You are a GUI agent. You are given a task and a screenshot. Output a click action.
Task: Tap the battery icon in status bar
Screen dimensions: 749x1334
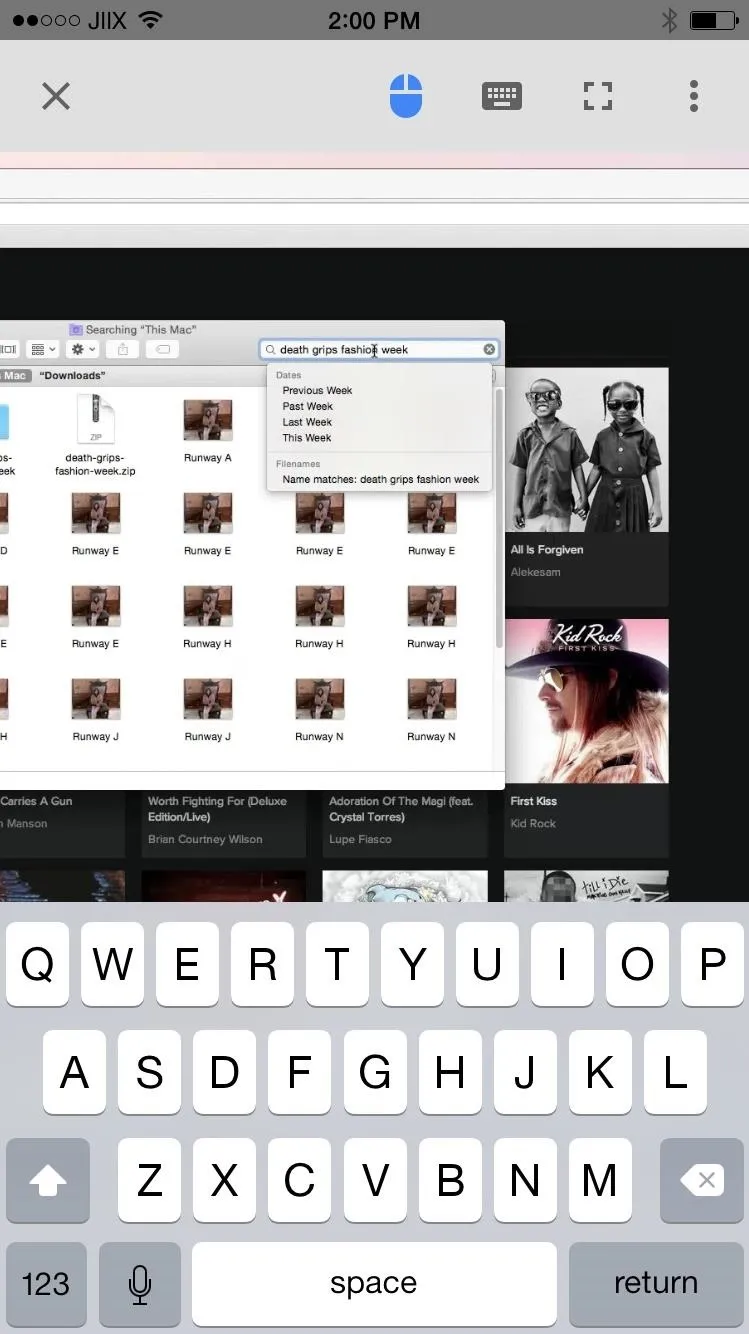pyautogui.click(x=714, y=20)
